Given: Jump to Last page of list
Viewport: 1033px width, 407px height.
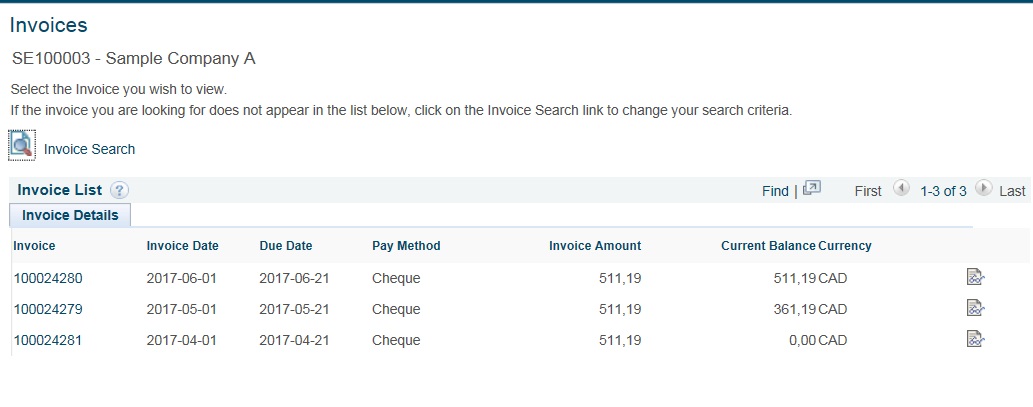Looking at the screenshot, I should 1012,191.
